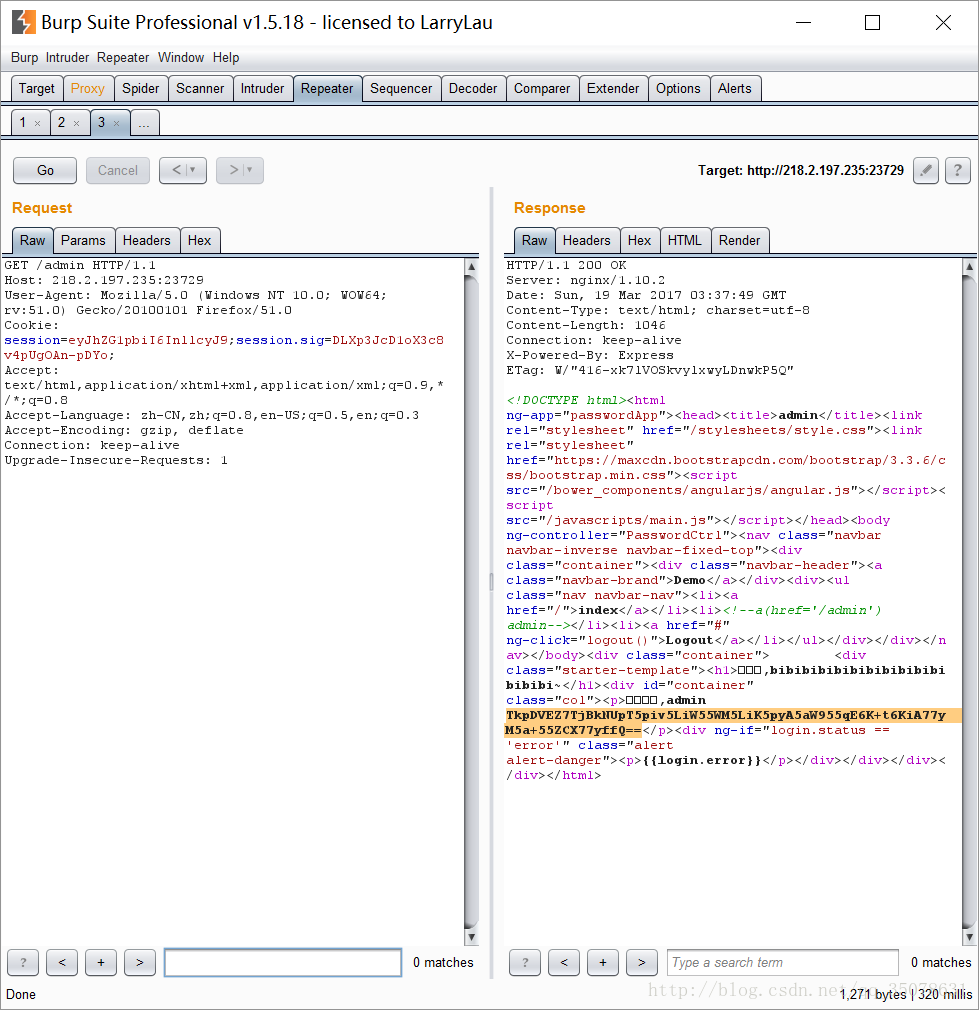Viewport: 979px width, 1010px height.
Task: Switch to the Spider tab
Action: 140,89
